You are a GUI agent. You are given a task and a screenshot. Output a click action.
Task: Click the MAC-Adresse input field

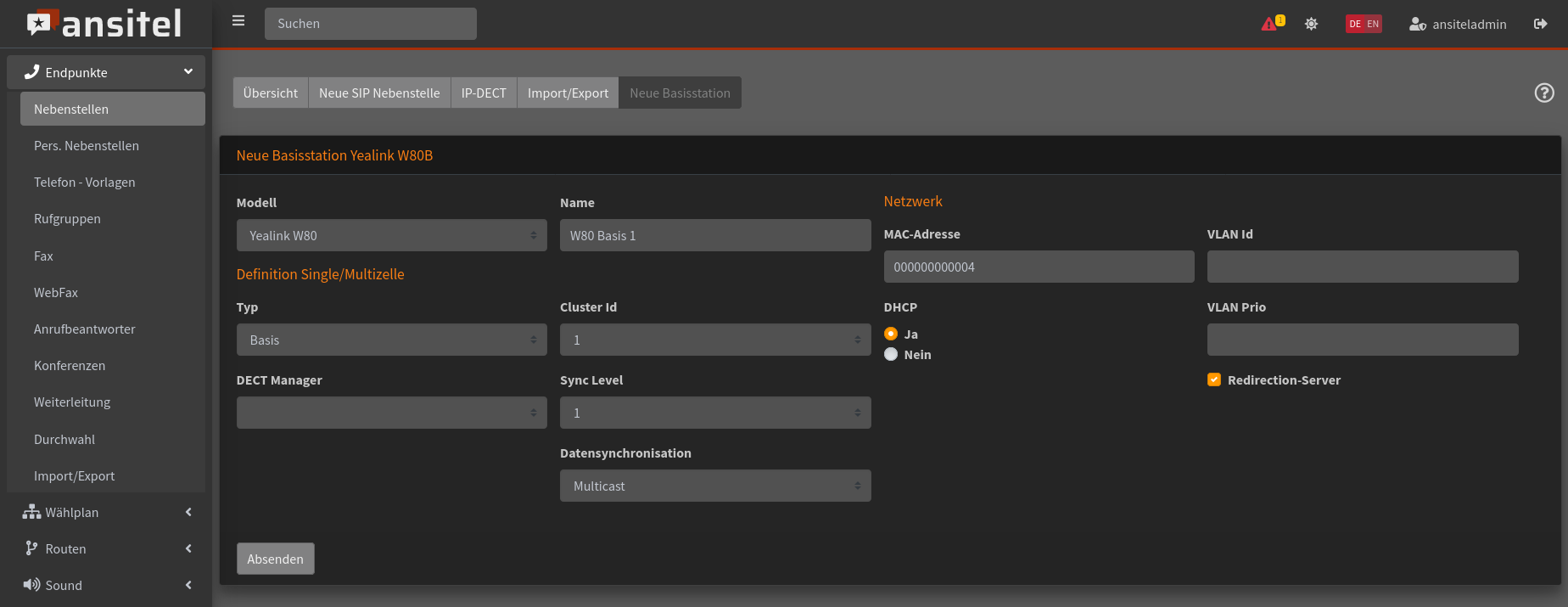1039,267
